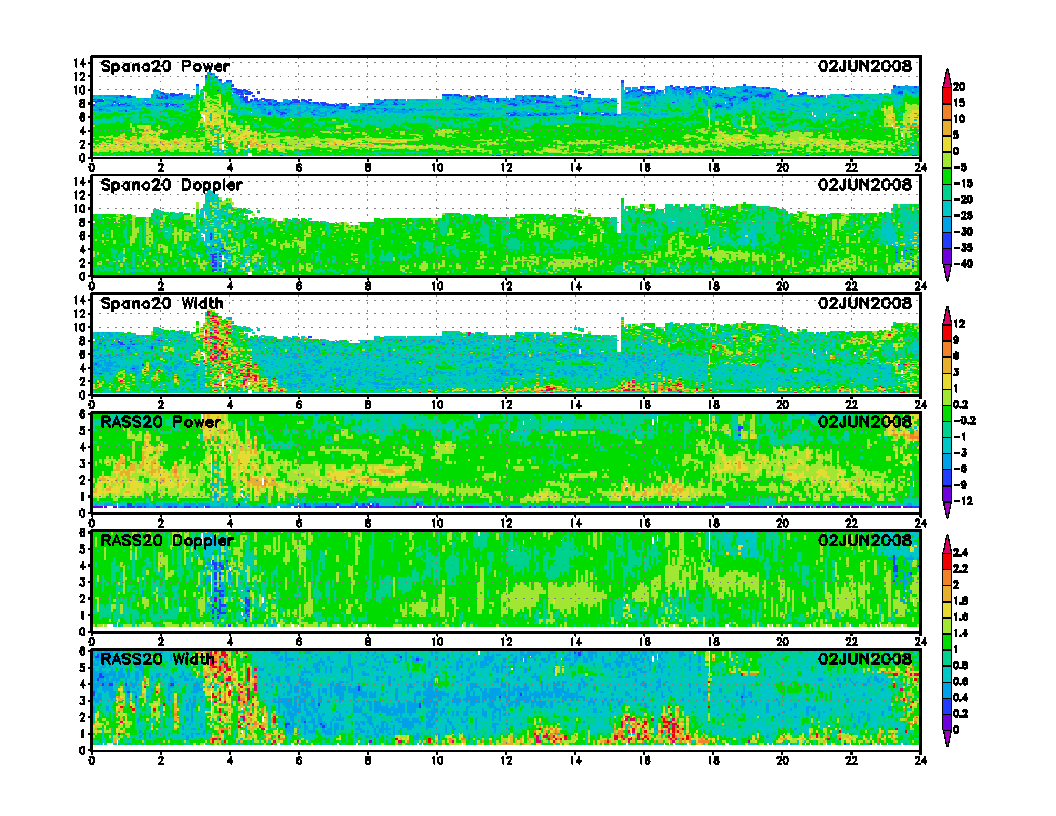Click x-axis tick '14' under the RASS20 Doppler panel
Screen dimensions: 1056x816
(575, 642)
